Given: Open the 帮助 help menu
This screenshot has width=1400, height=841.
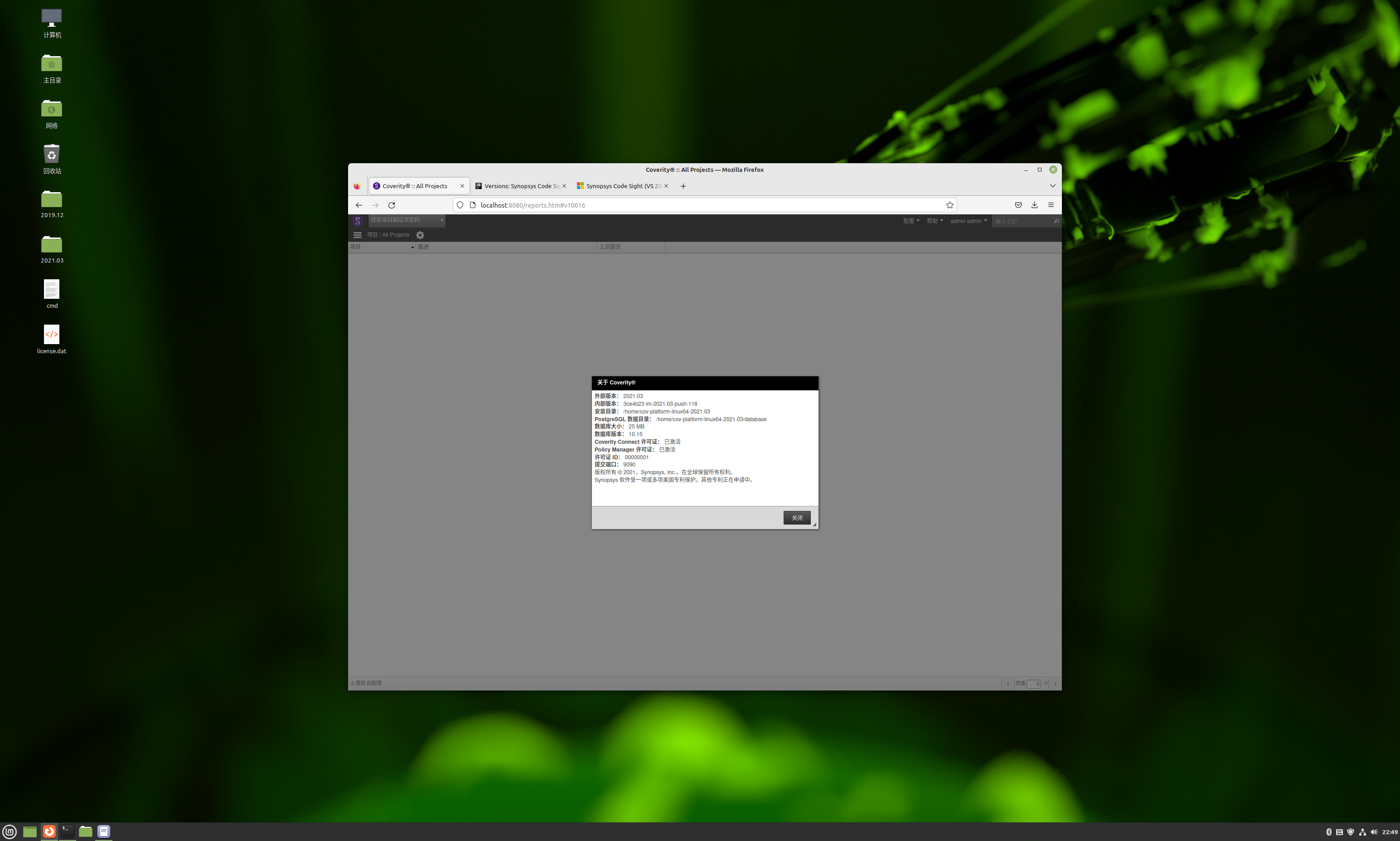Looking at the screenshot, I should (935, 221).
